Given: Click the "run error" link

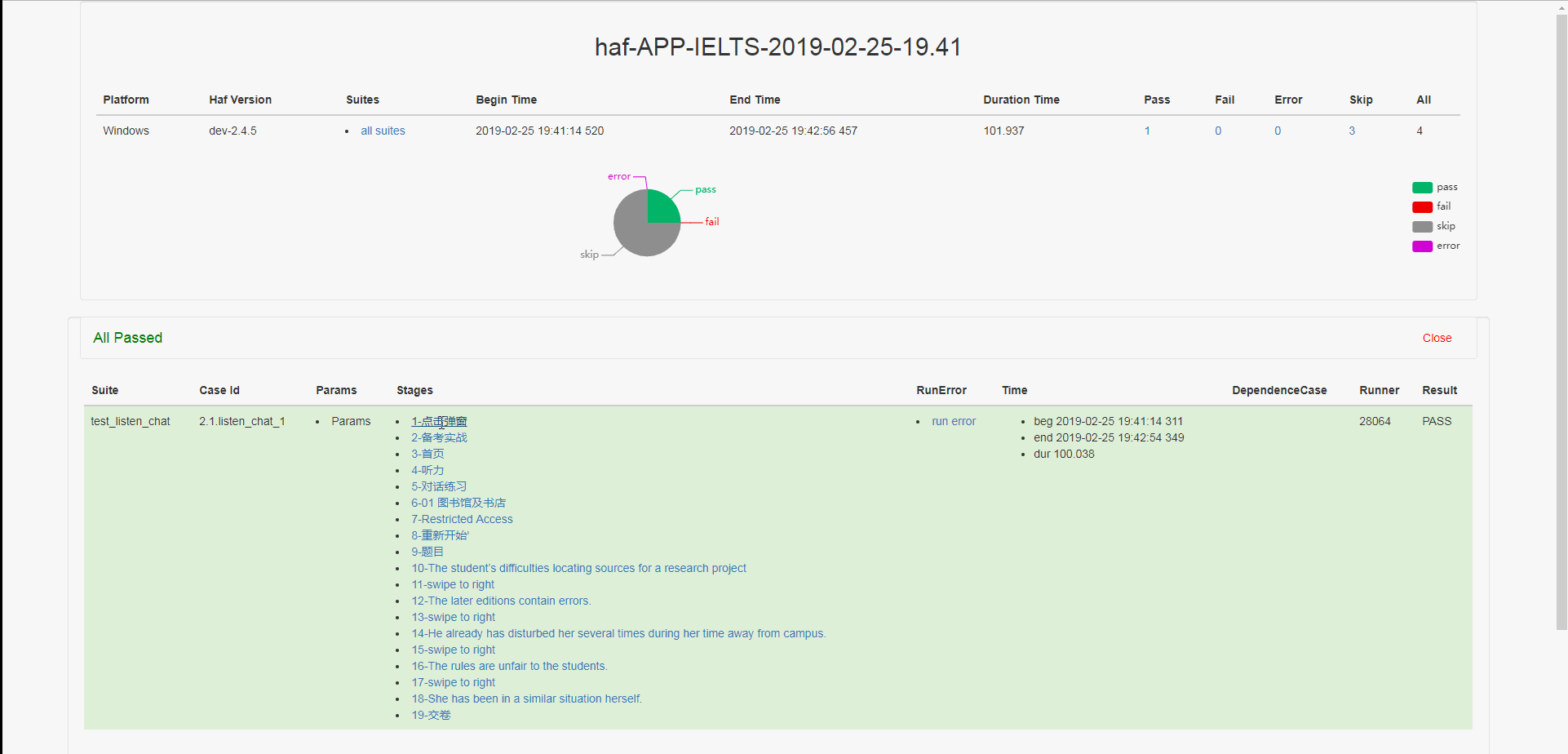Looking at the screenshot, I should (x=953, y=421).
